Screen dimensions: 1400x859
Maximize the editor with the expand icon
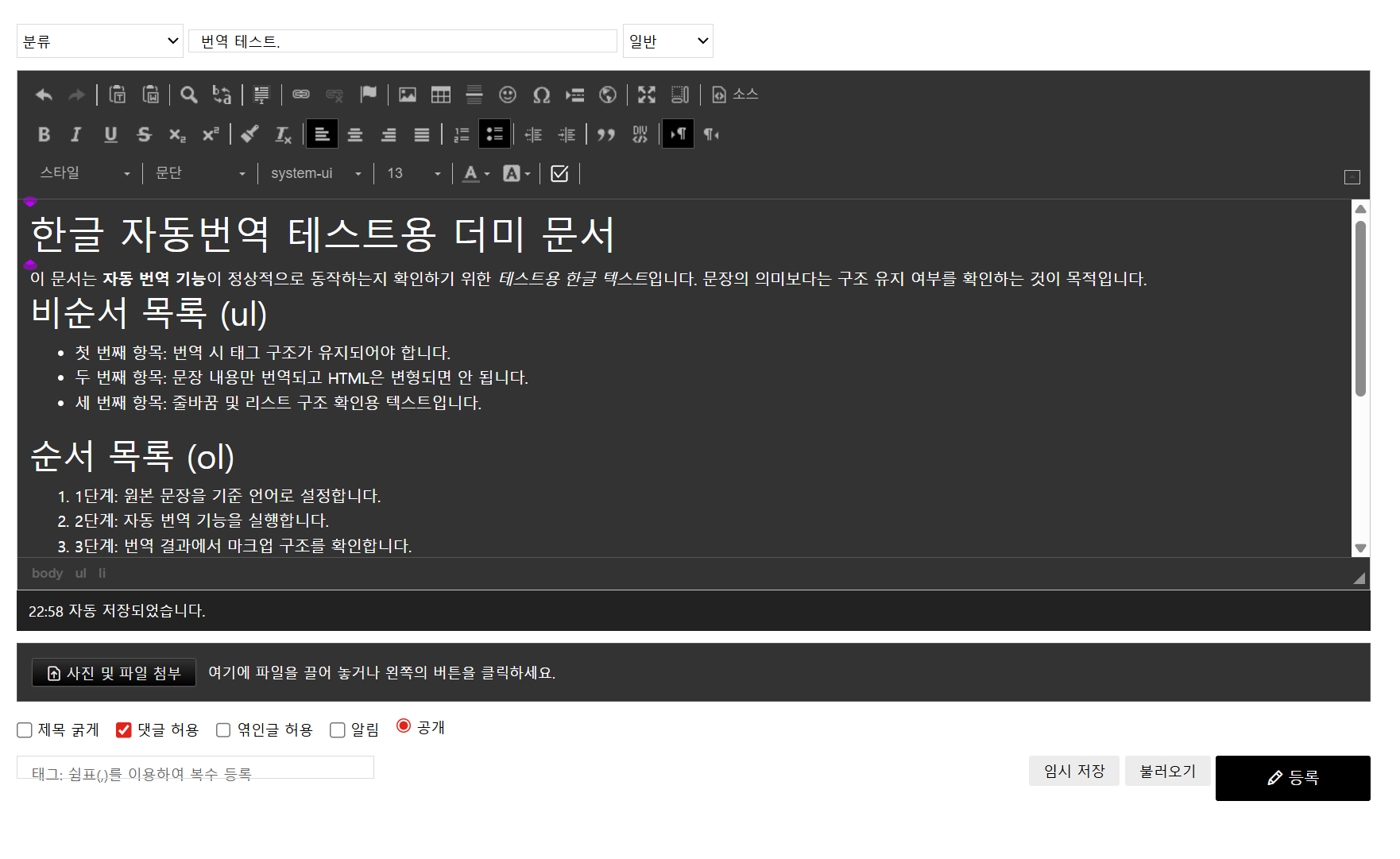pyautogui.click(x=647, y=95)
